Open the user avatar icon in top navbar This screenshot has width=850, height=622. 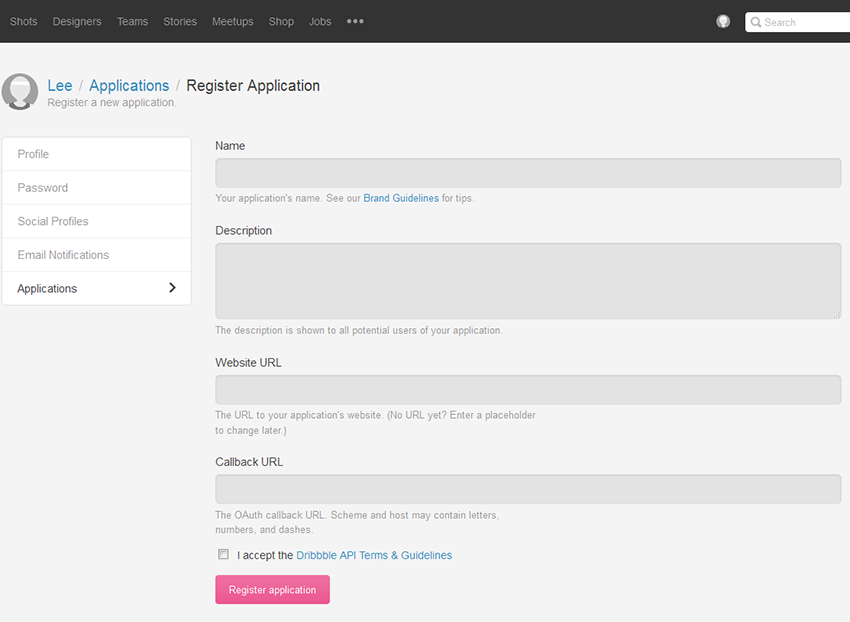coord(723,21)
